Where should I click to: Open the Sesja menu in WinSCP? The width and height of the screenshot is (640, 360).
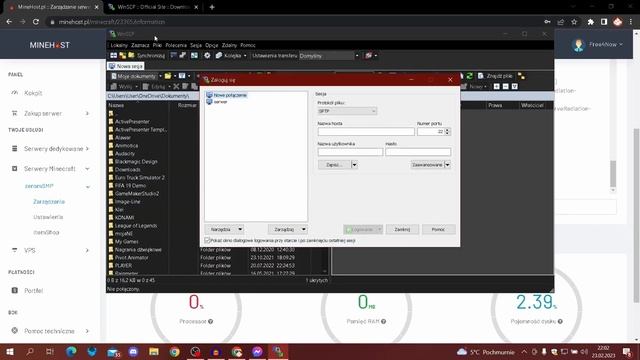(x=196, y=45)
